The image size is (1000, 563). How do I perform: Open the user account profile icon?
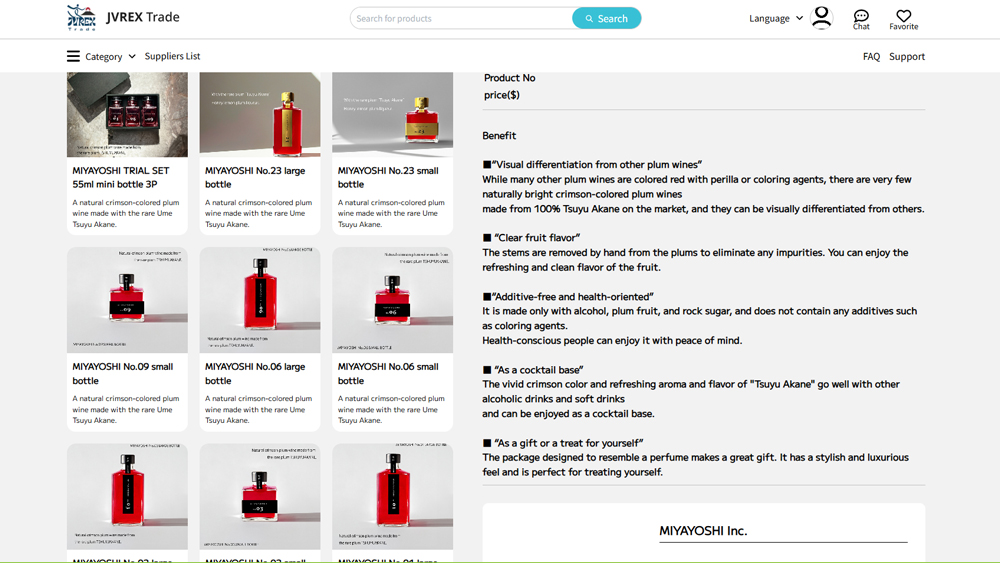coord(821,17)
